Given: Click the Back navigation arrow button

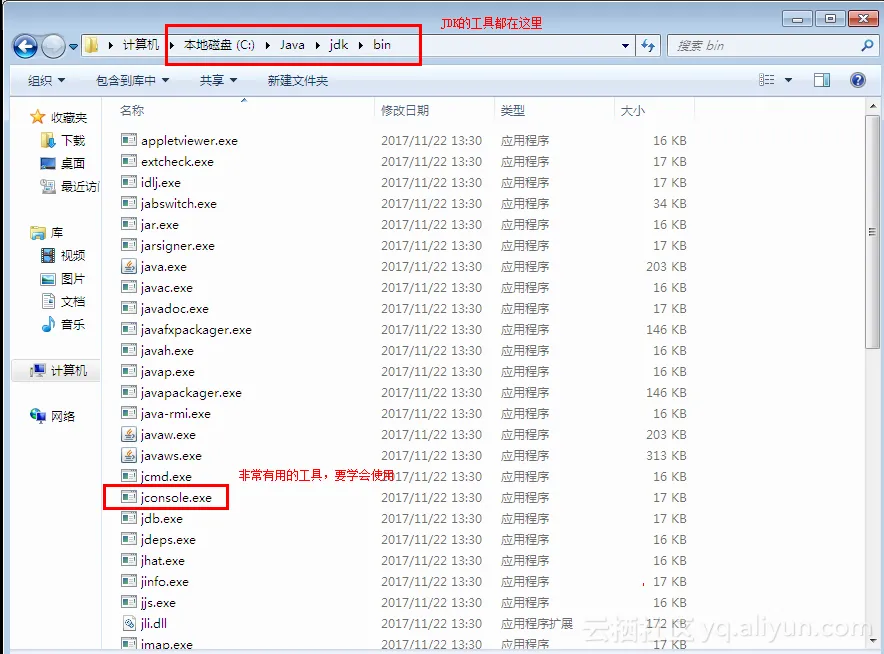Looking at the screenshot, I should [x=25, y=46].
